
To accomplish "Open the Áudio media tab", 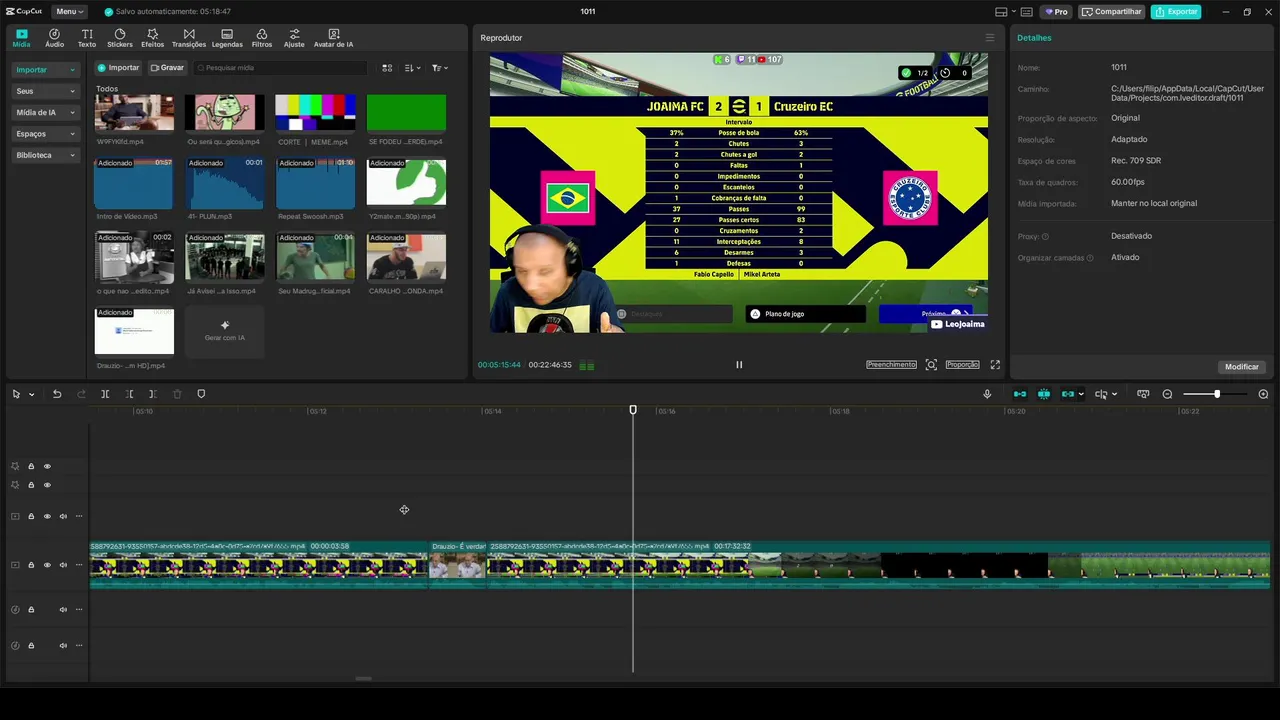I will coord(54,38).
